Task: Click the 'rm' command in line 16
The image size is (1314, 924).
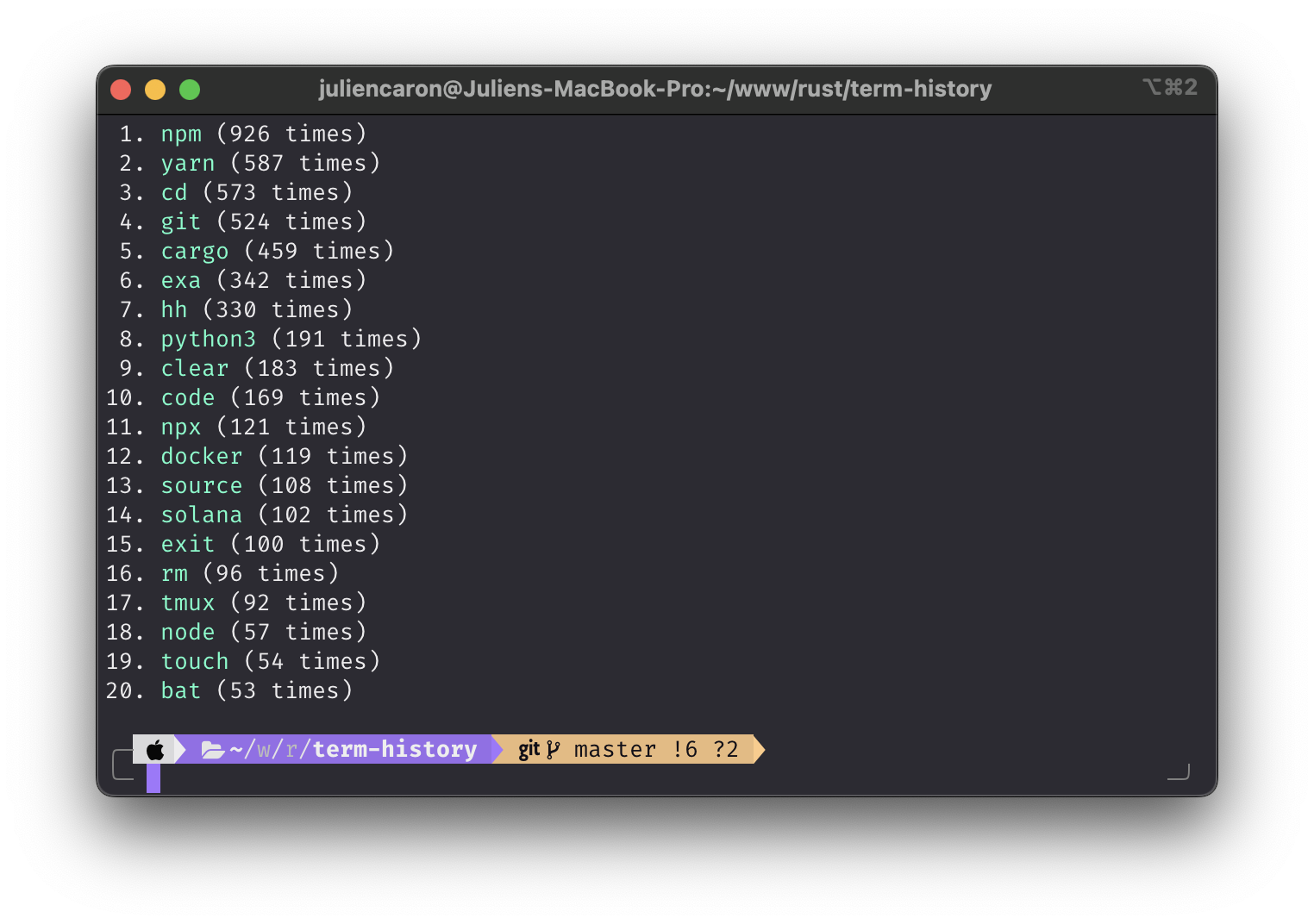Action: [174, 574]
